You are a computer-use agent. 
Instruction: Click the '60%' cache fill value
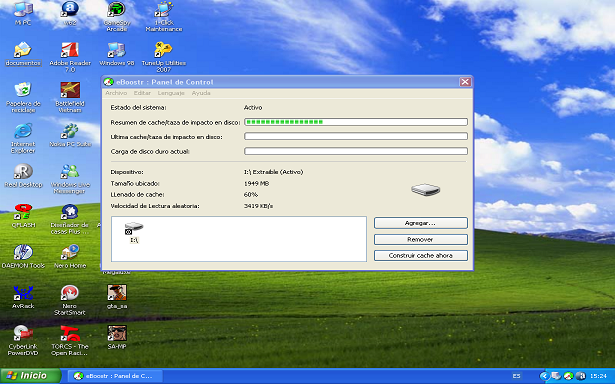pyautogui.click(x=251, y=195)
